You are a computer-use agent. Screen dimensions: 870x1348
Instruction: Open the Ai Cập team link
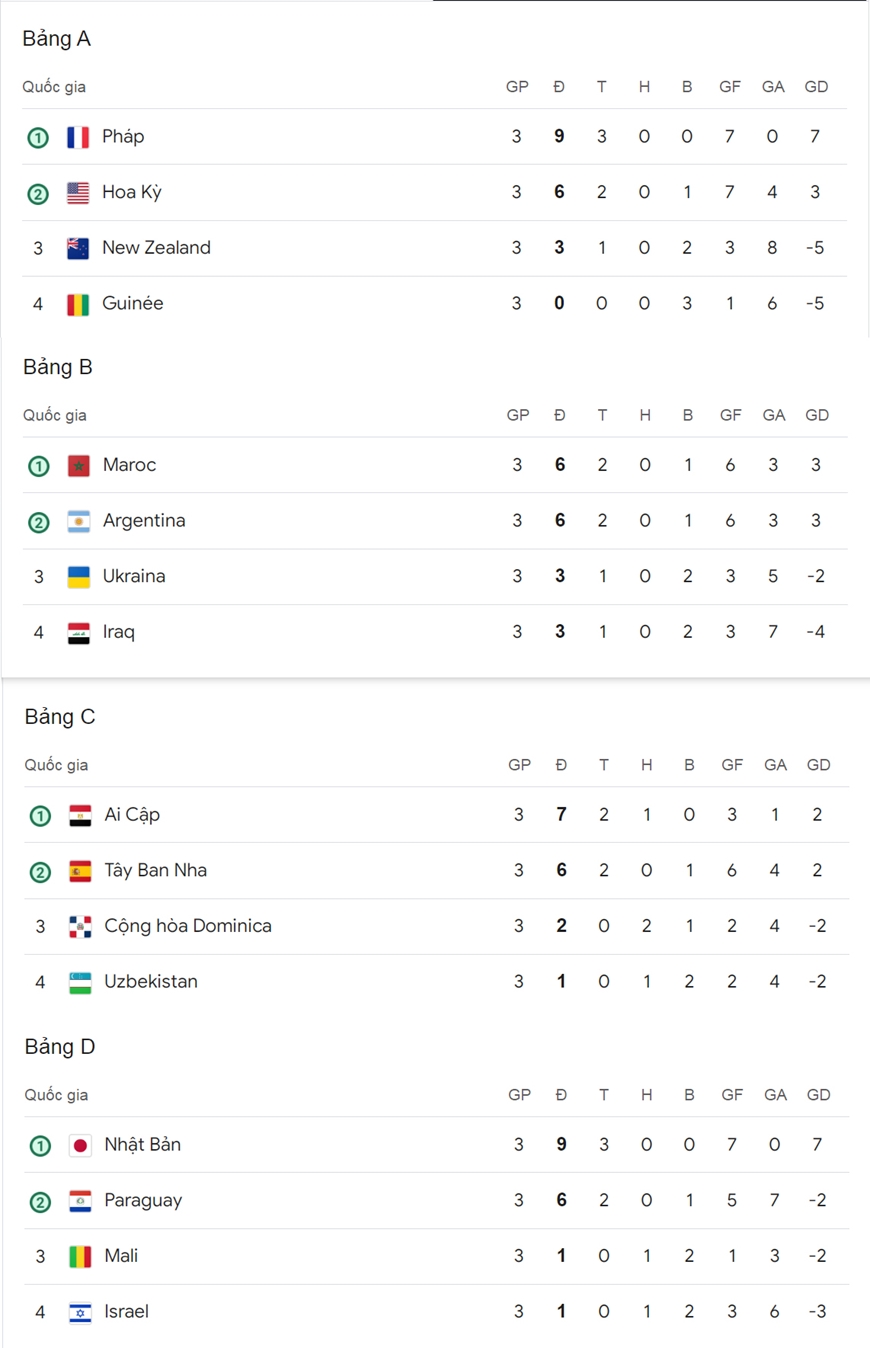132,815
